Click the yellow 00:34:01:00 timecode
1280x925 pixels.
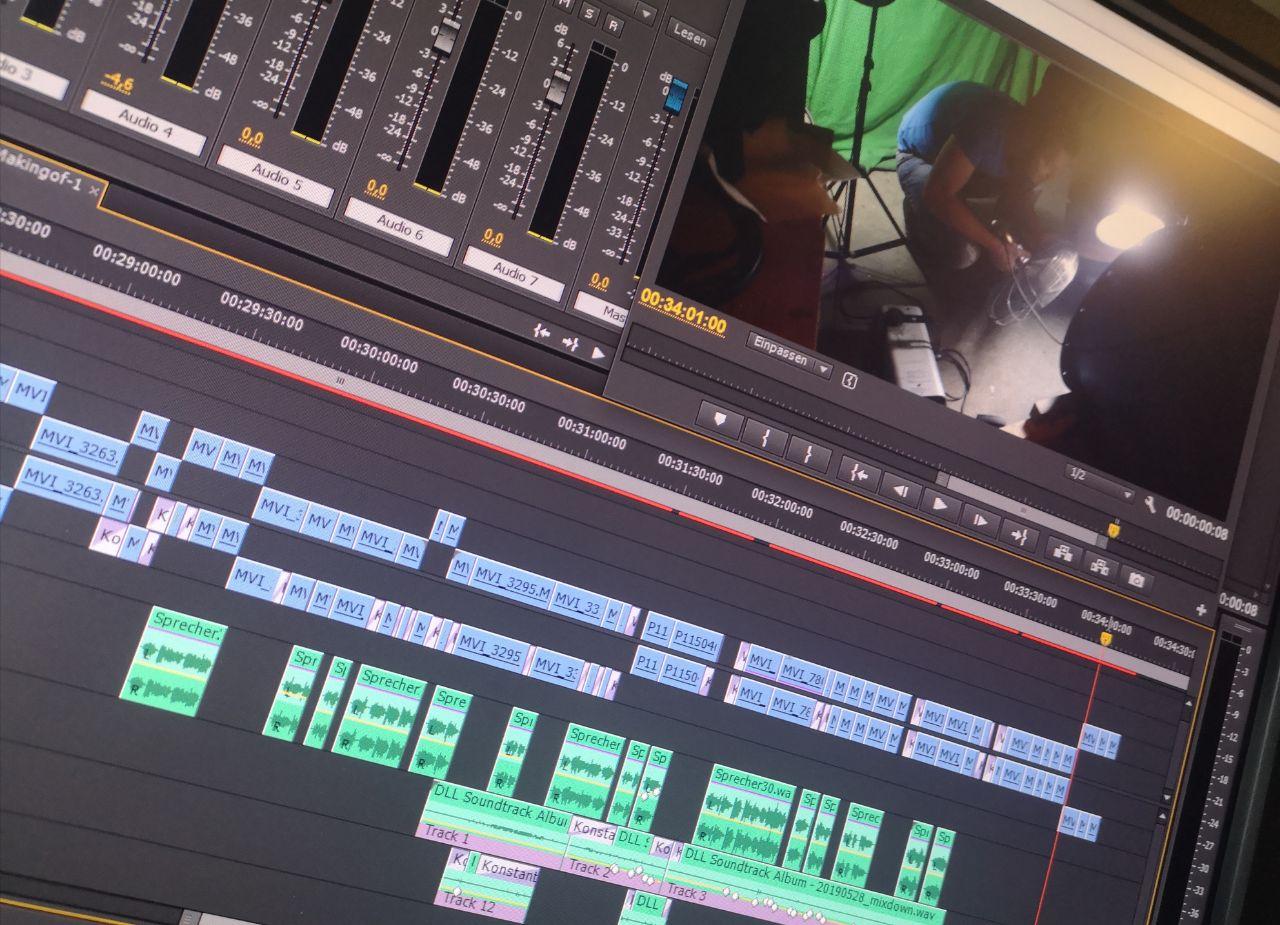[x=683, y=312]
